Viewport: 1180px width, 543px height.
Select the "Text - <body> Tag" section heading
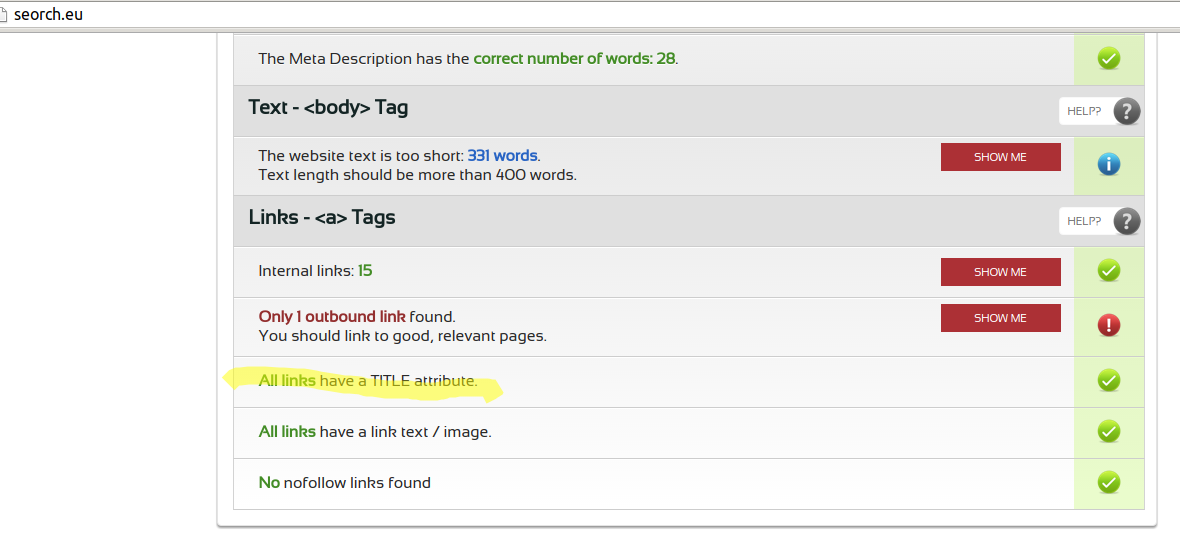(x=328, y=108)
